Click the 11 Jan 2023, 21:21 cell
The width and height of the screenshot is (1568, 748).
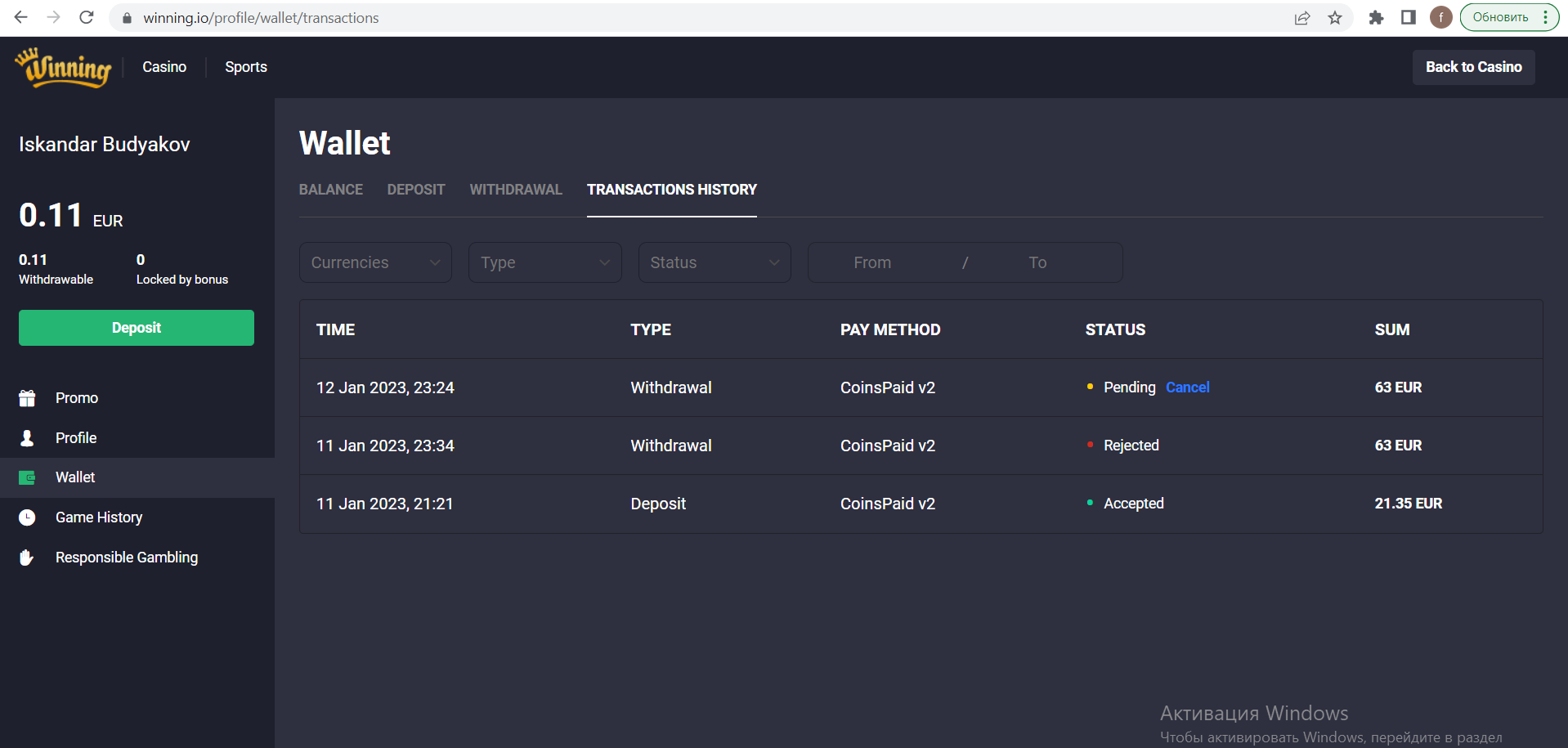click(x=384, y=504)
